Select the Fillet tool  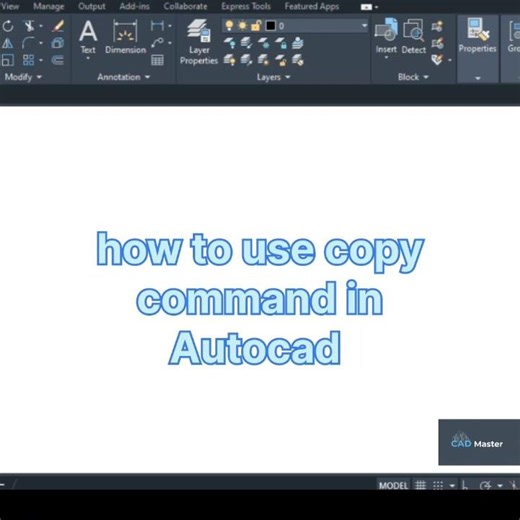pyautogui.click(x=29, y=43)
